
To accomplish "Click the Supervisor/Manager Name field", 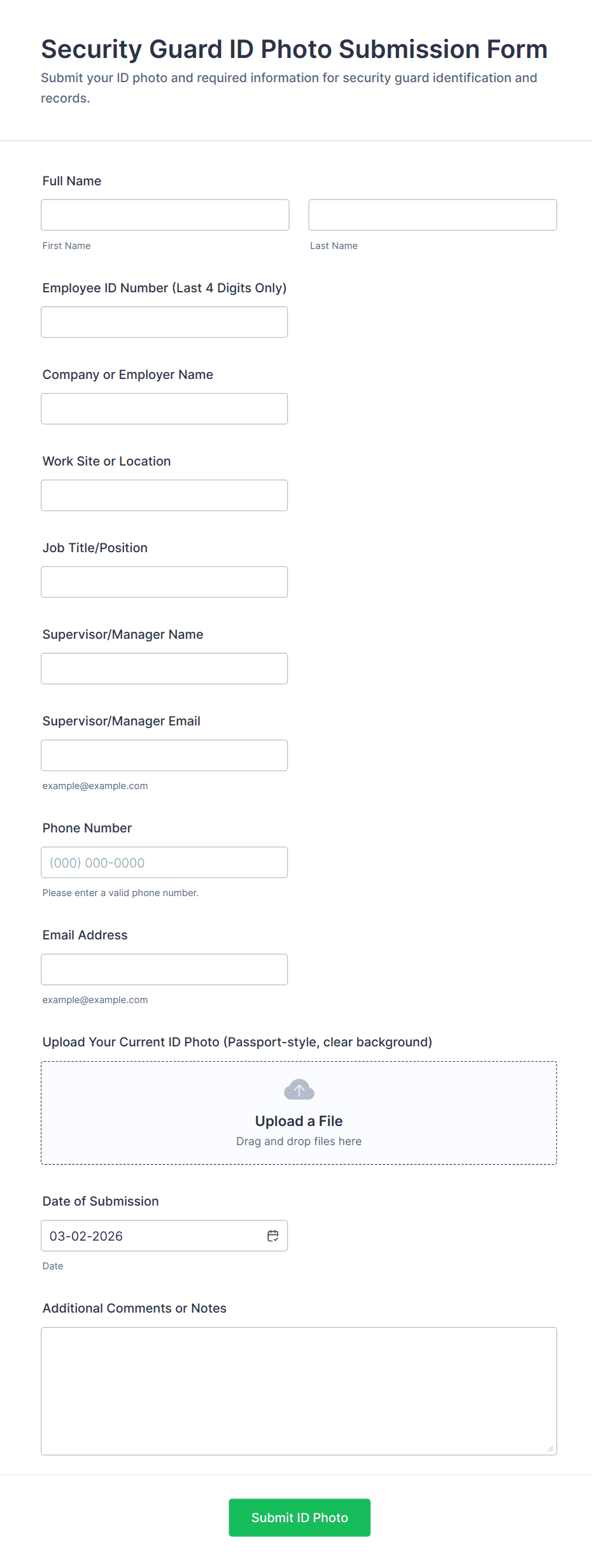I will click(x=164, y=669).
